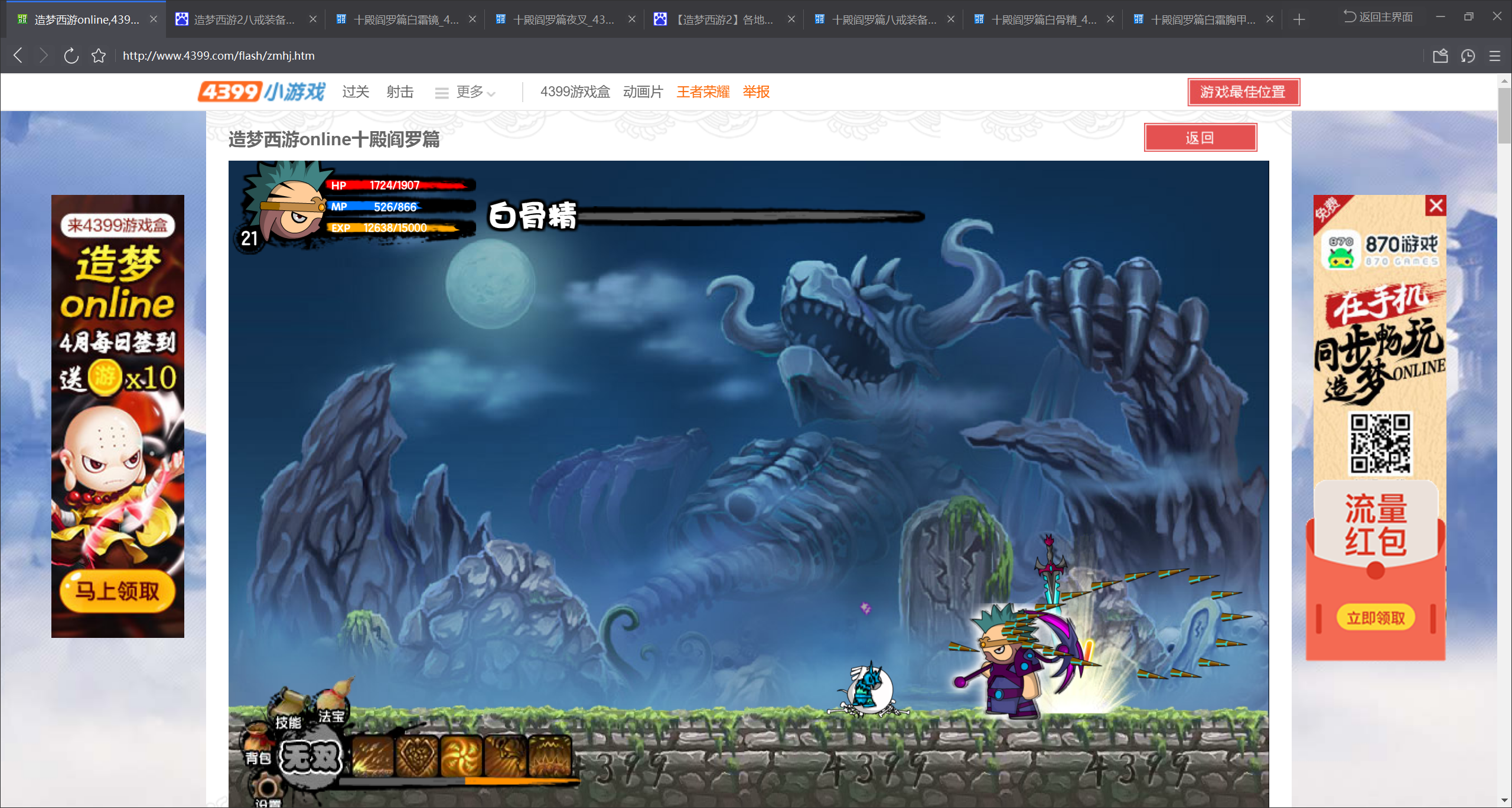Click the page vertical scrollbar thumb
Screen dimensions: 1512x808
tap(1504, 115)
